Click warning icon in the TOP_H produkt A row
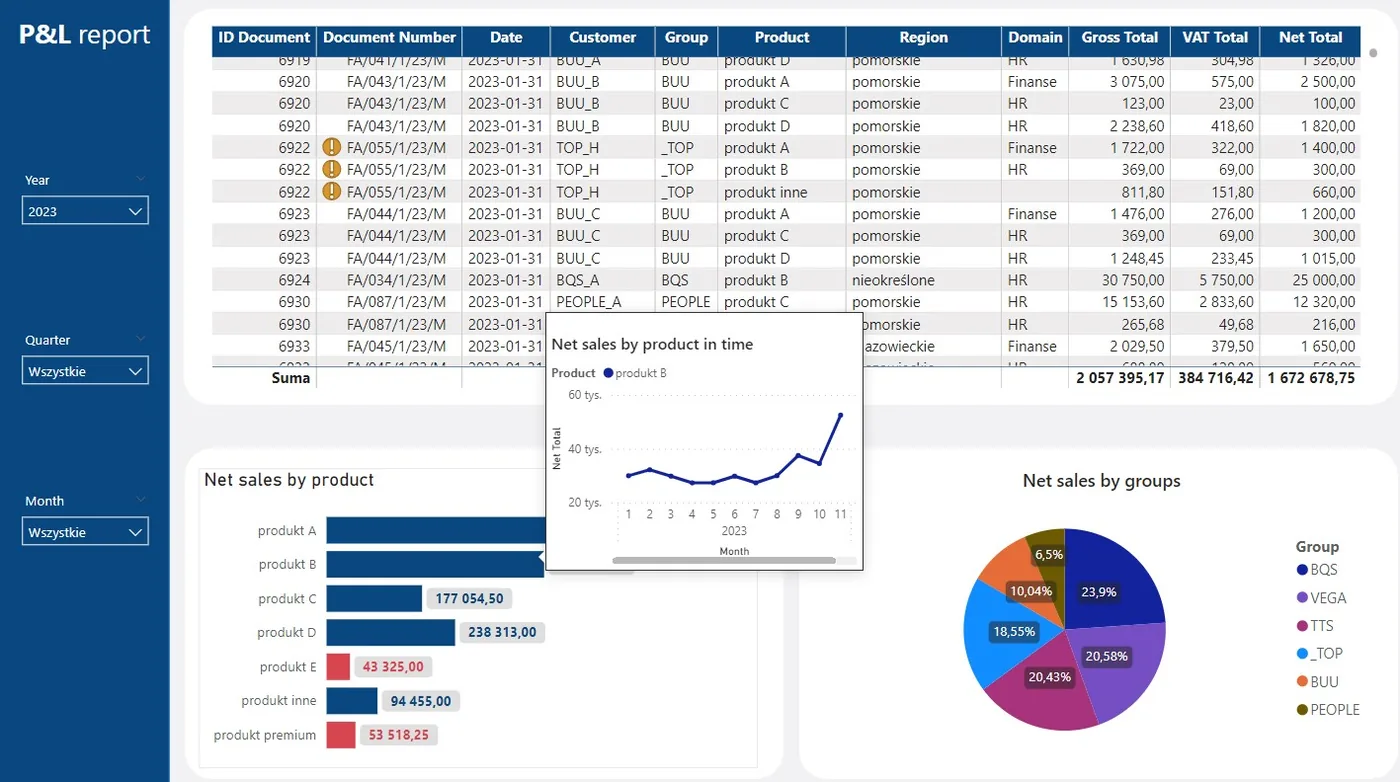 click(331, 147)
